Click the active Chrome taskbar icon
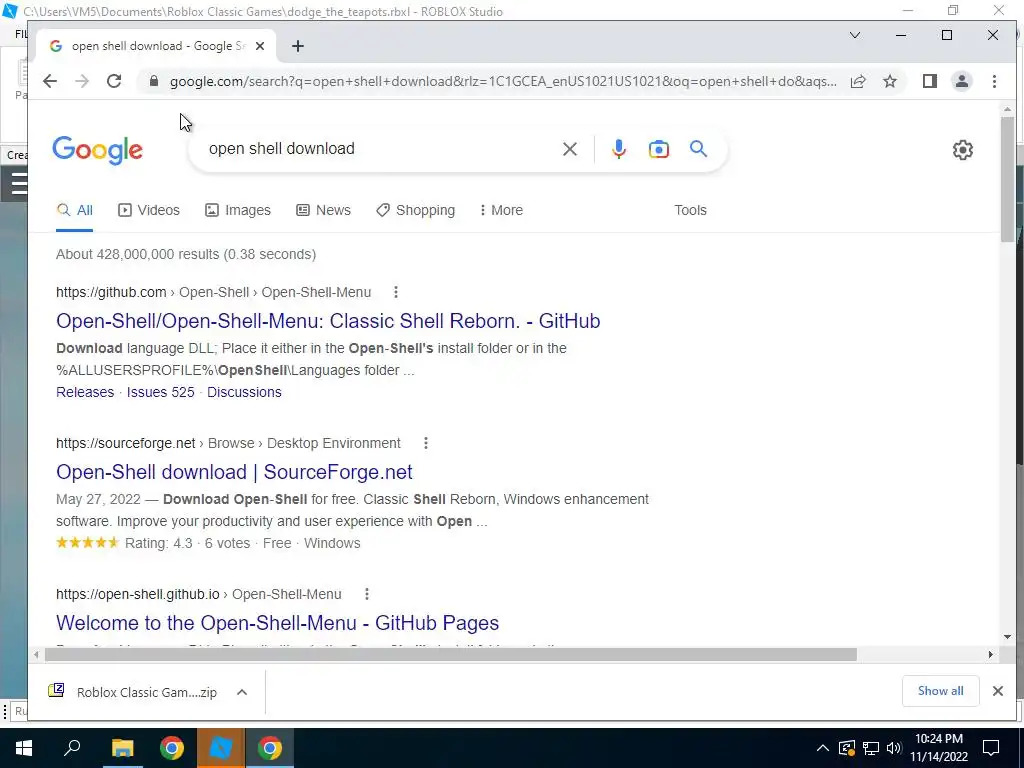The width and height of the screenshot is (1024, 768). 270,748
